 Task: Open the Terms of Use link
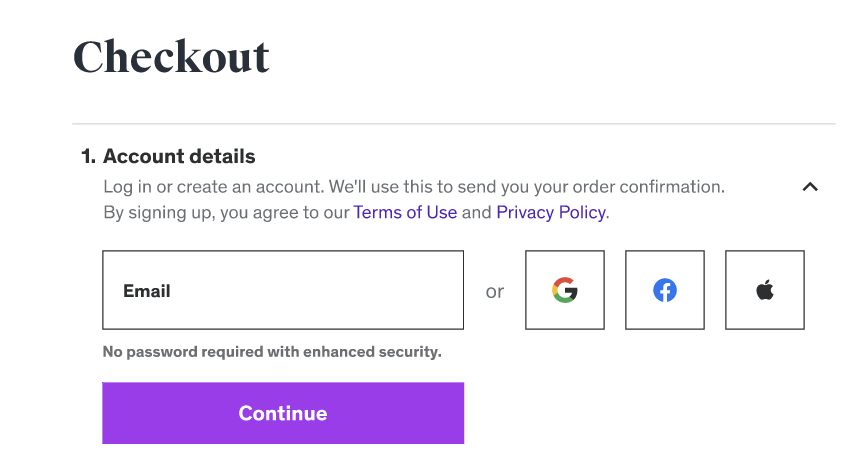point(405,212)
